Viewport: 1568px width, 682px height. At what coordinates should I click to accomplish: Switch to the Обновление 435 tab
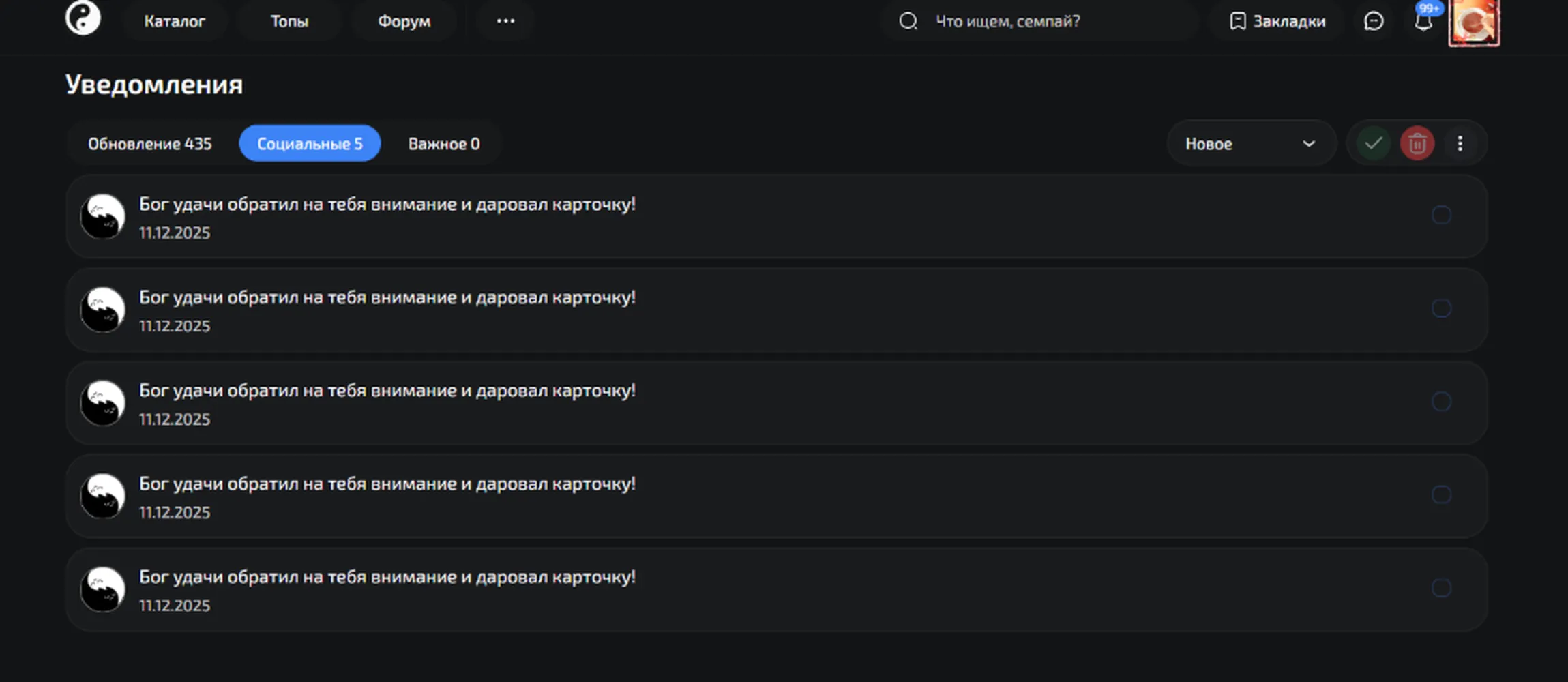[150, 144]
